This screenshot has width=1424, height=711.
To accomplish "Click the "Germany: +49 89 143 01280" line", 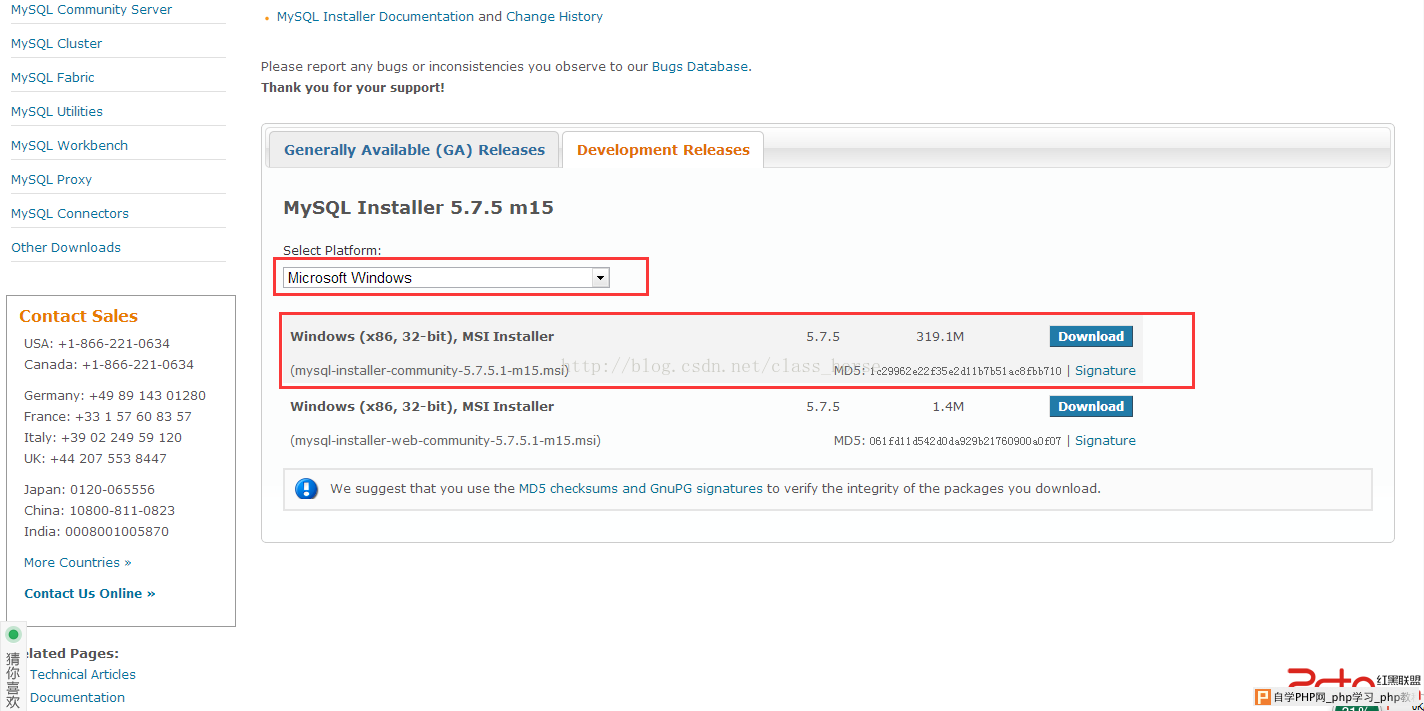I will (115, 396).
